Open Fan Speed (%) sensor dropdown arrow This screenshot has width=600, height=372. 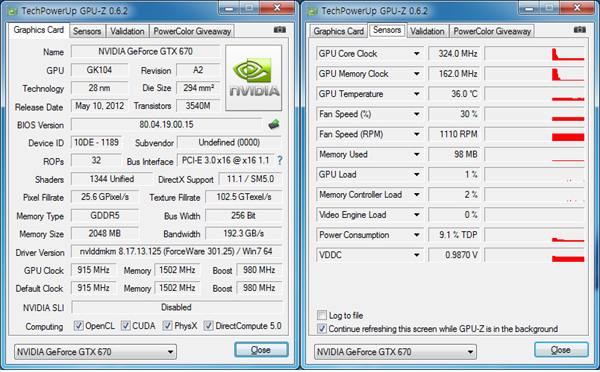[417, 114]
